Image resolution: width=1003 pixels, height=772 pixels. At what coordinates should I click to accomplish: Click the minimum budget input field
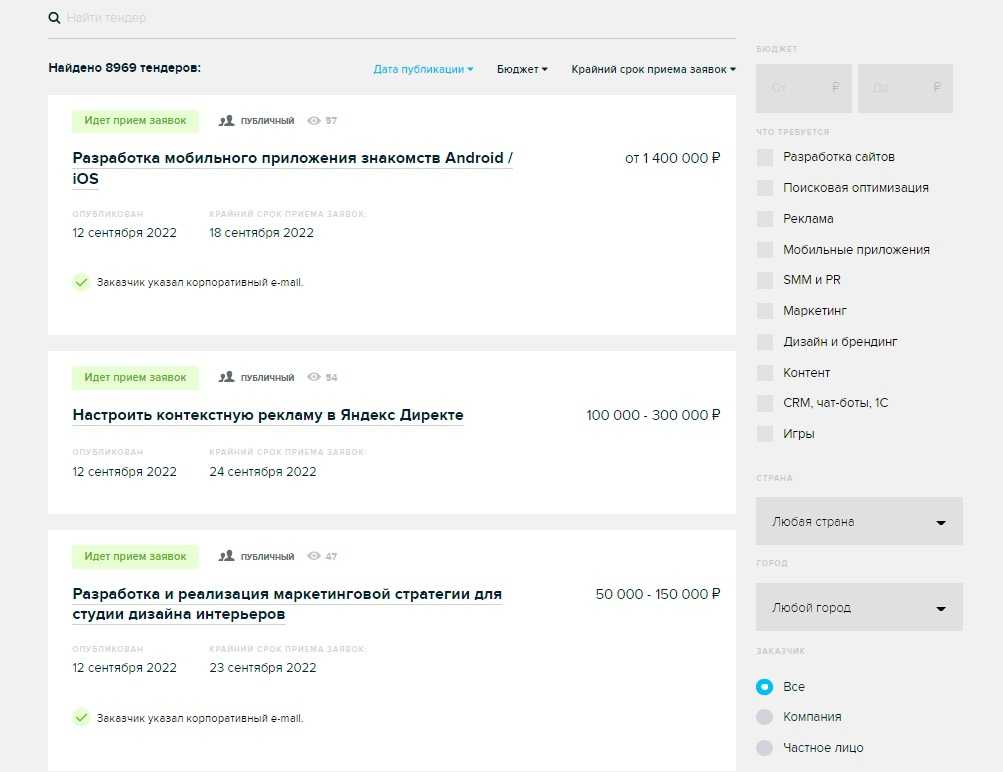pyautogui.click(x=804, y=88)
